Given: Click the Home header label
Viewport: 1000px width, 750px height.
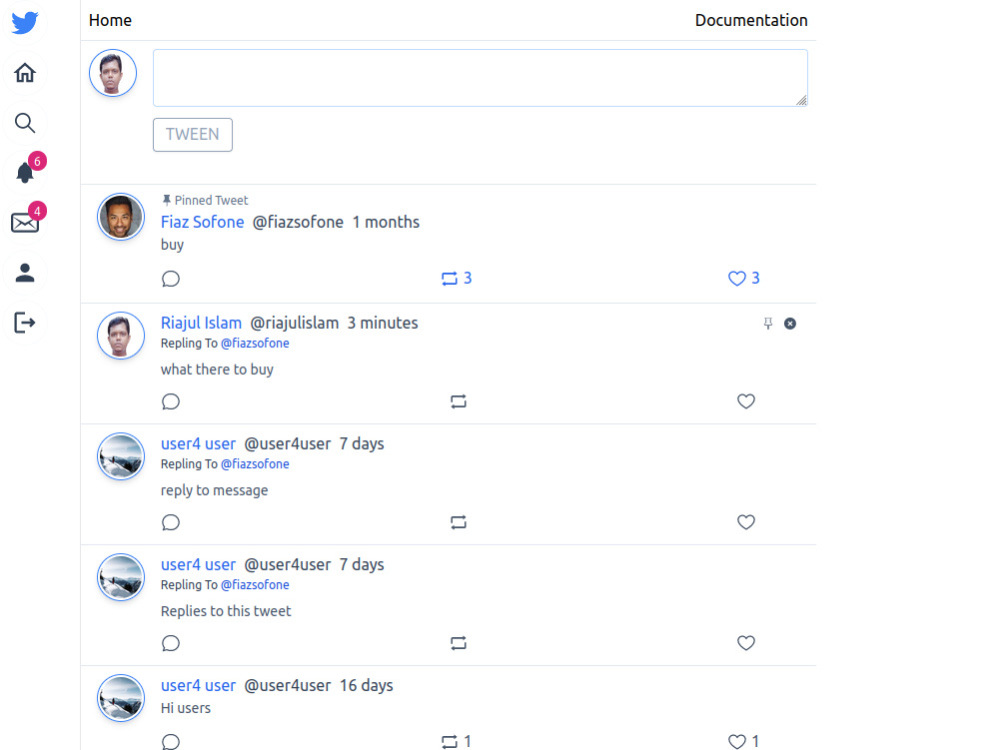Looking at the screenshot, I should pos(110,20).
